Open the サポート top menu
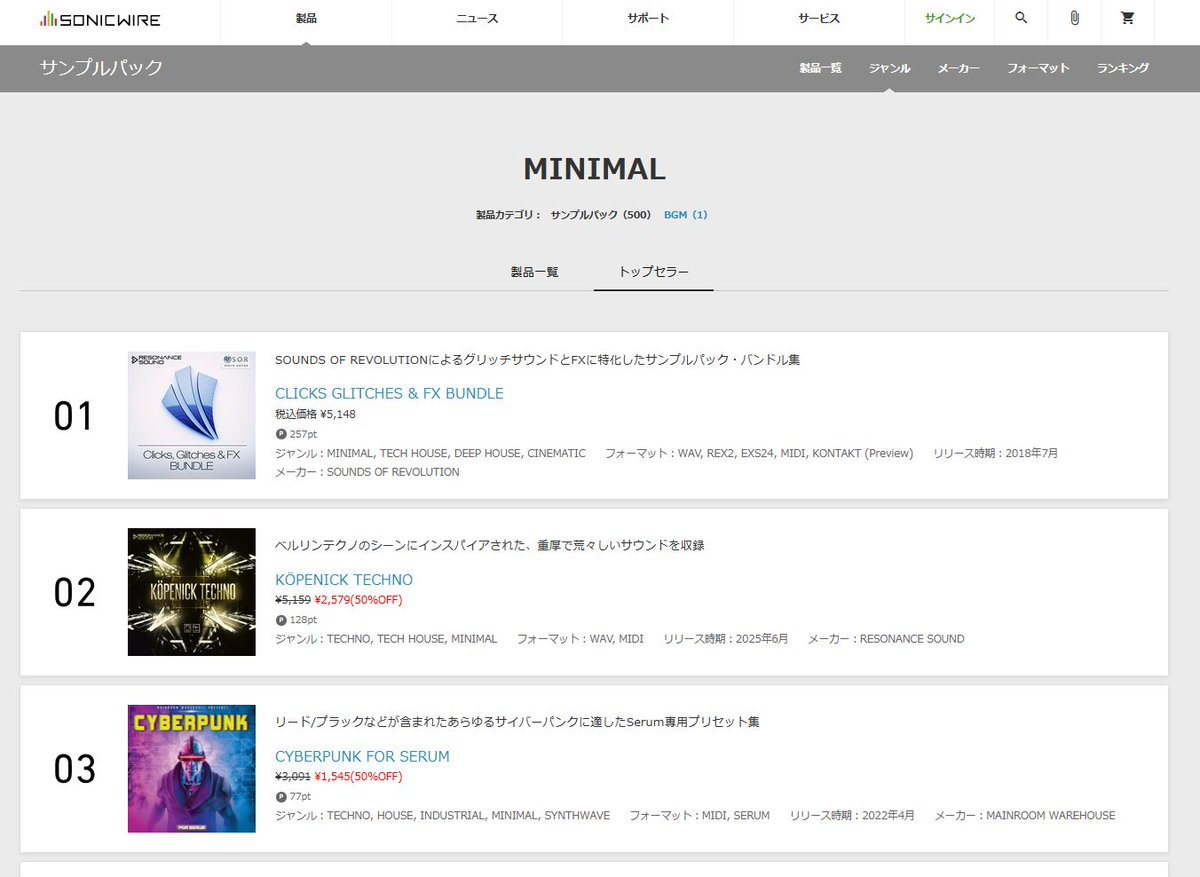Viewport: 1200px width, 877px height. pyautogui.click(x=648, y=19)
